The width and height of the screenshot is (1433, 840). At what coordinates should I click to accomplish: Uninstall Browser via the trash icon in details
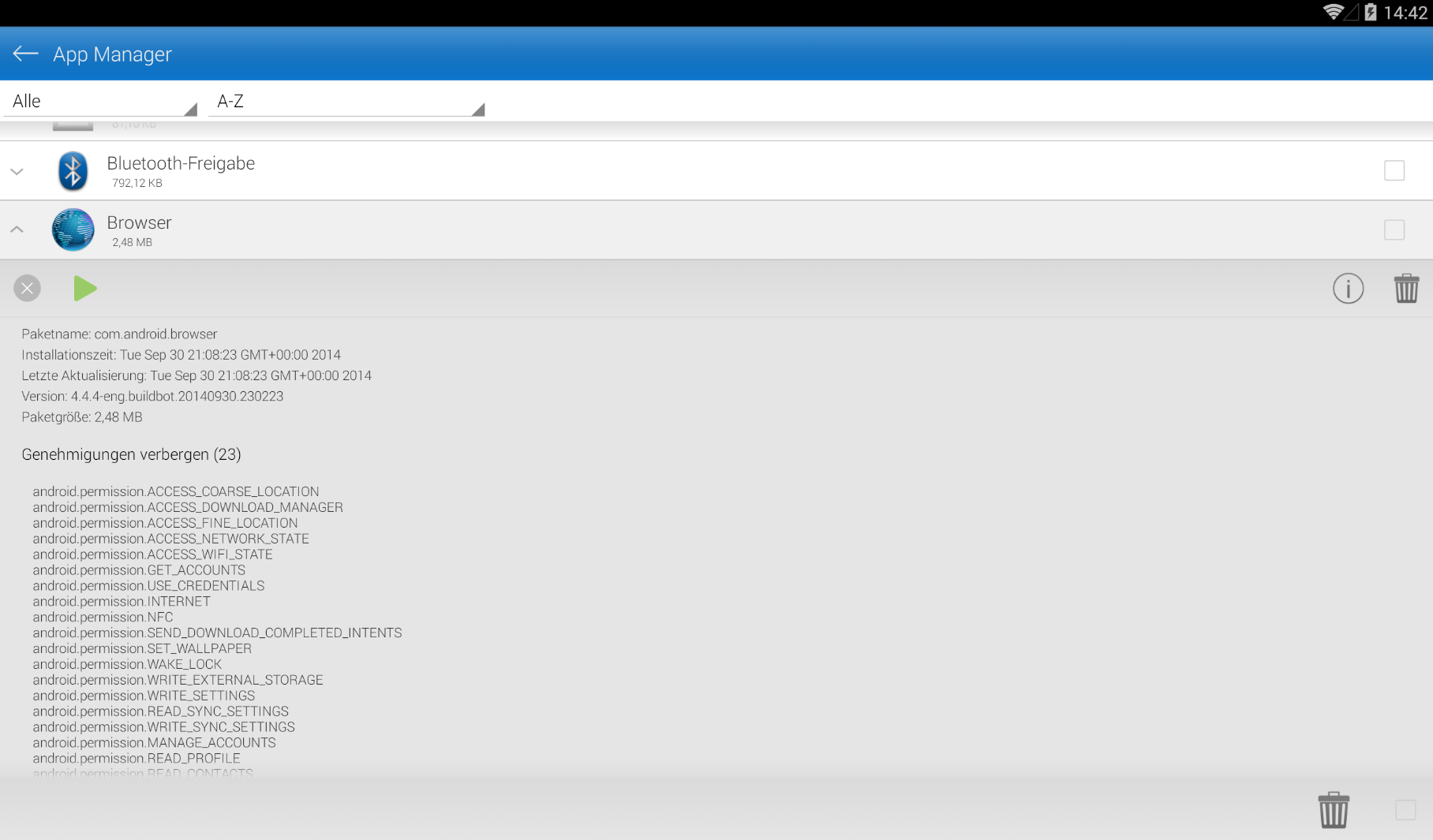[x=1406, y=289]
